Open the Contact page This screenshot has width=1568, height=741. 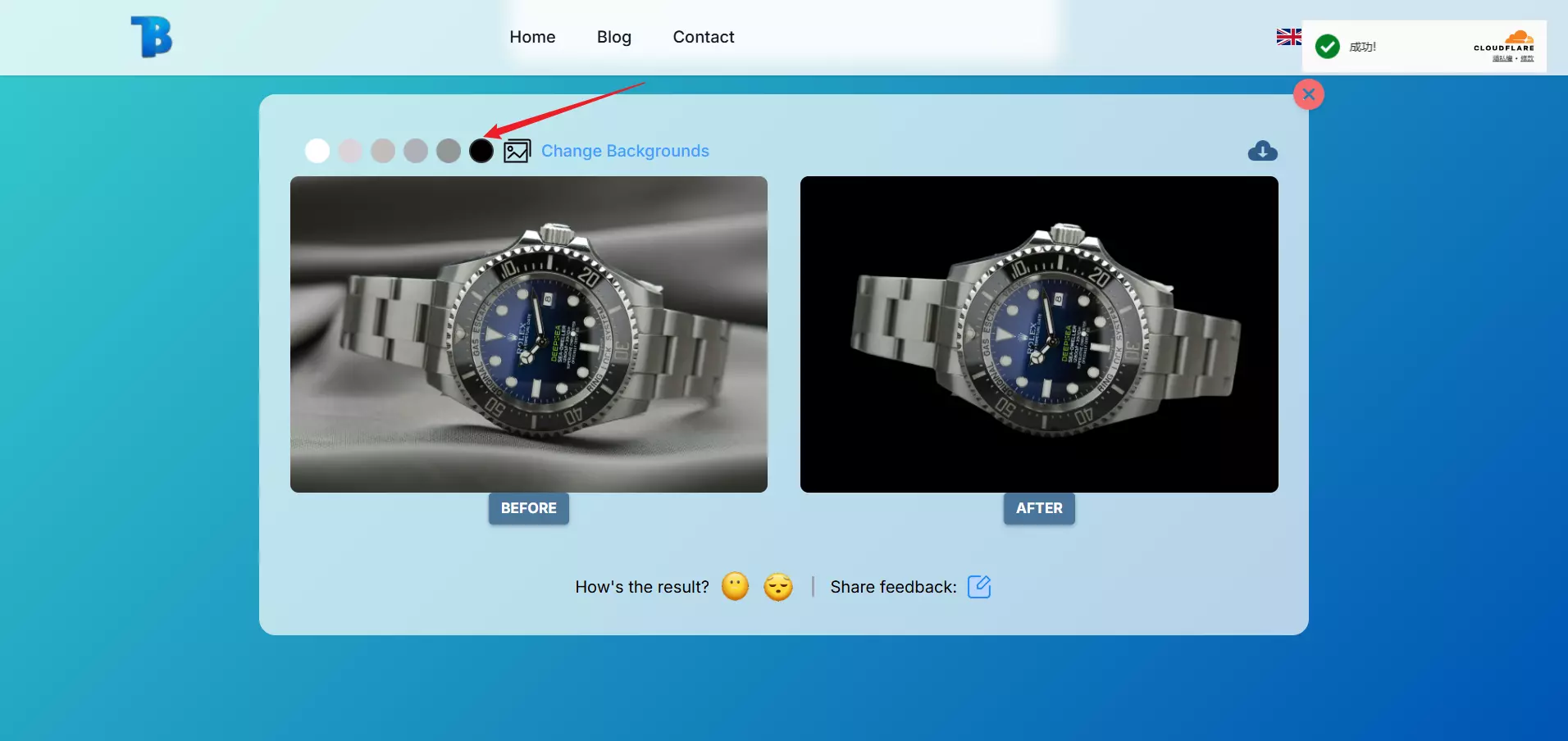tap(704, 37)
